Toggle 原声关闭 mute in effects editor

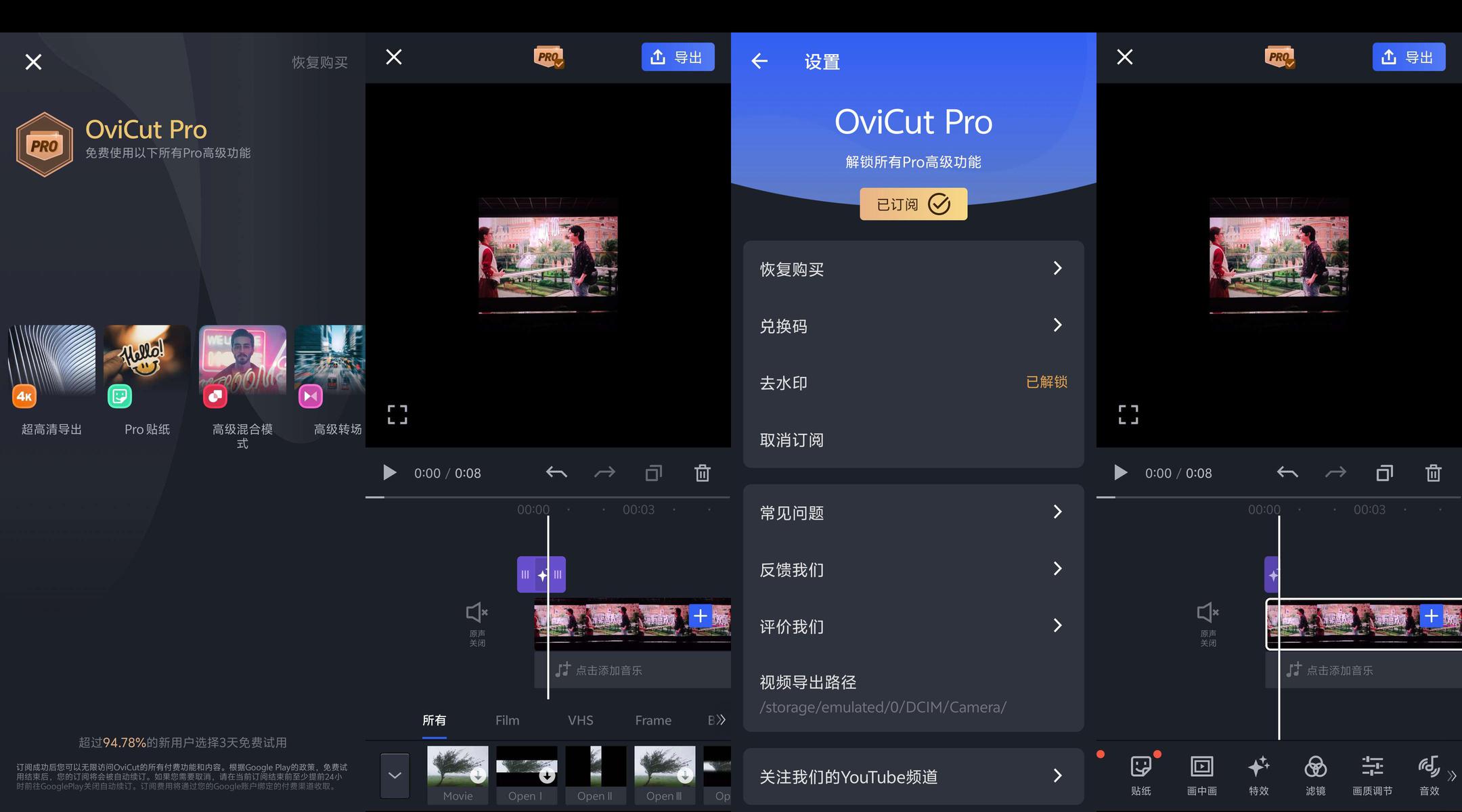pyautogui.click(x=477, y=624)
